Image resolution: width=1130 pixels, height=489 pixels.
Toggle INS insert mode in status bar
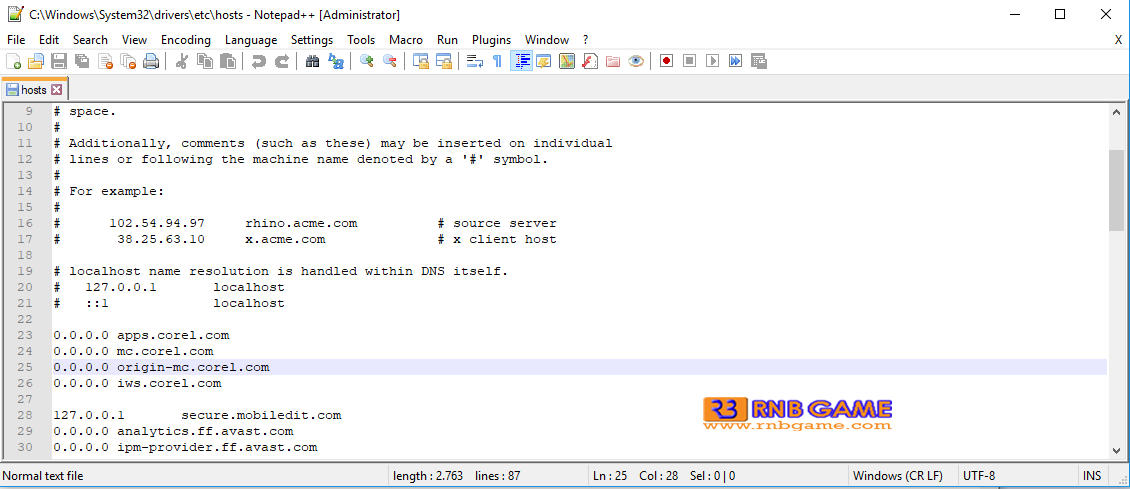pyautogui.click(x=1091, y=476)
